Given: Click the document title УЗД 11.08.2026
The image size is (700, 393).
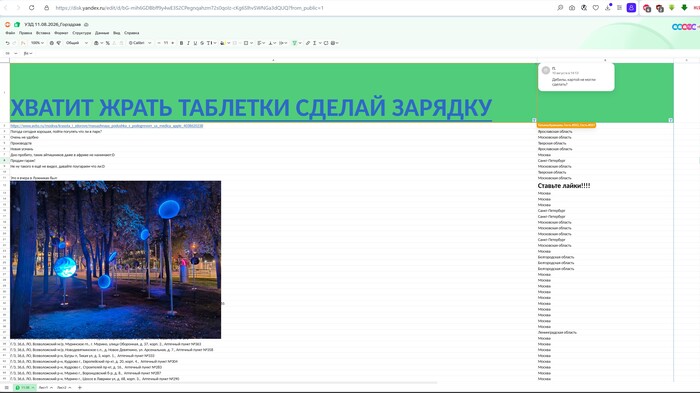Looking at the screenshot, I should [53, 25].
